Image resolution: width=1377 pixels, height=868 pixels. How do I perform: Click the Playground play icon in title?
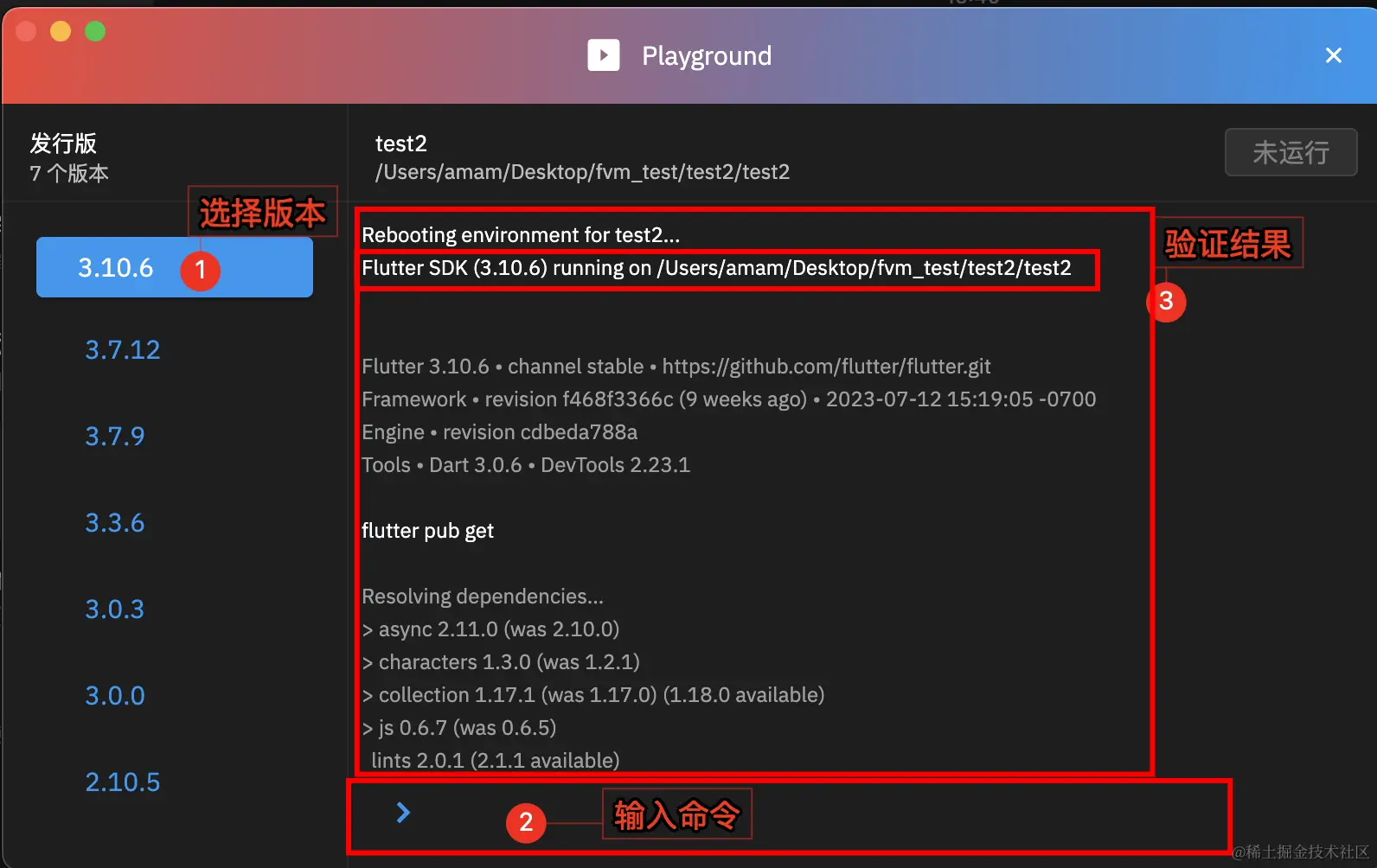click(x=604, y=55)
